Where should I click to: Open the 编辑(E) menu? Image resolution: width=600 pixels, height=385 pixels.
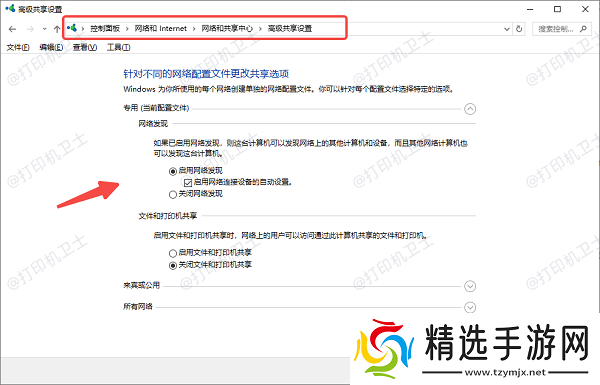(51, 47)
